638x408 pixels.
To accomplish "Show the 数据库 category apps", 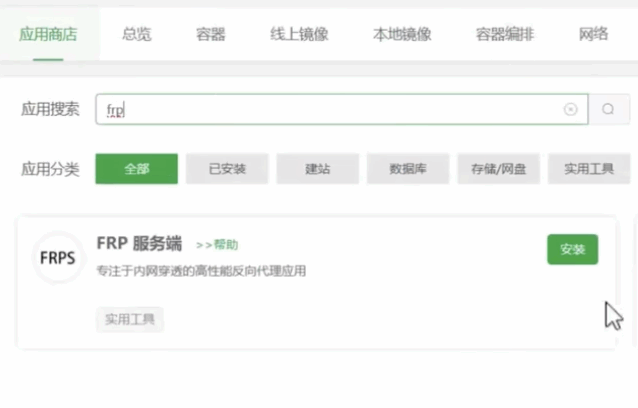I will coord(408,169).
